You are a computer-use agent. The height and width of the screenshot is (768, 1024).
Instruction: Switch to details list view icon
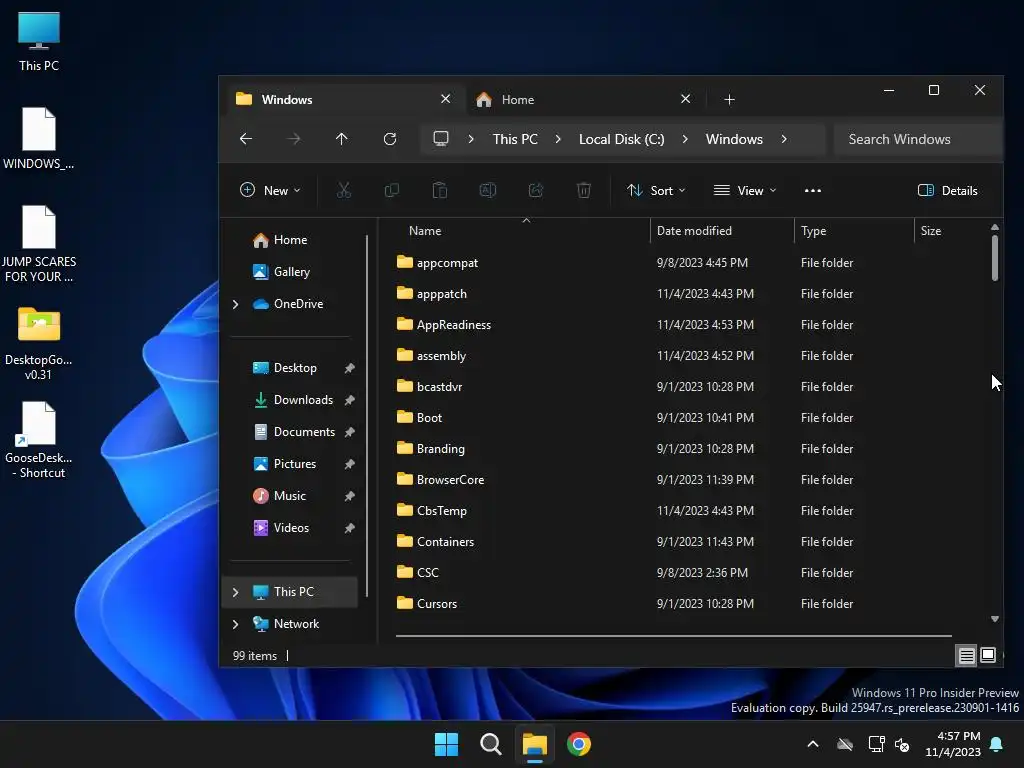967,655
